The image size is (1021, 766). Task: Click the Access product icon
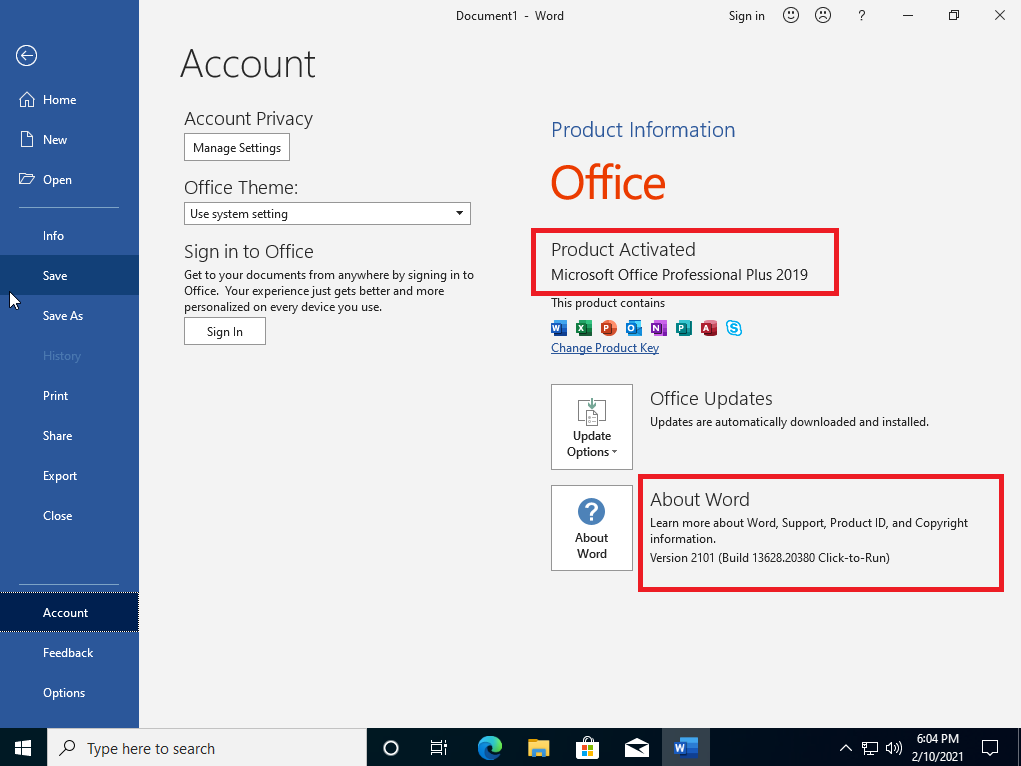[708, 328]
